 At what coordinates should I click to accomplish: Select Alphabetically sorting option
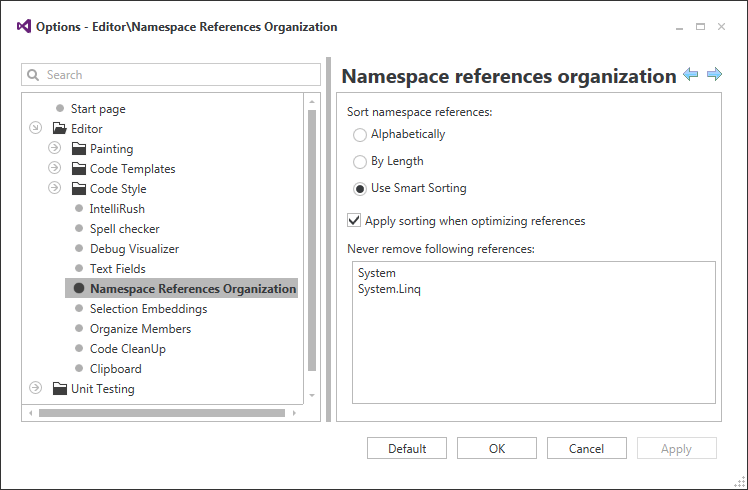click(x=360, y=135)
